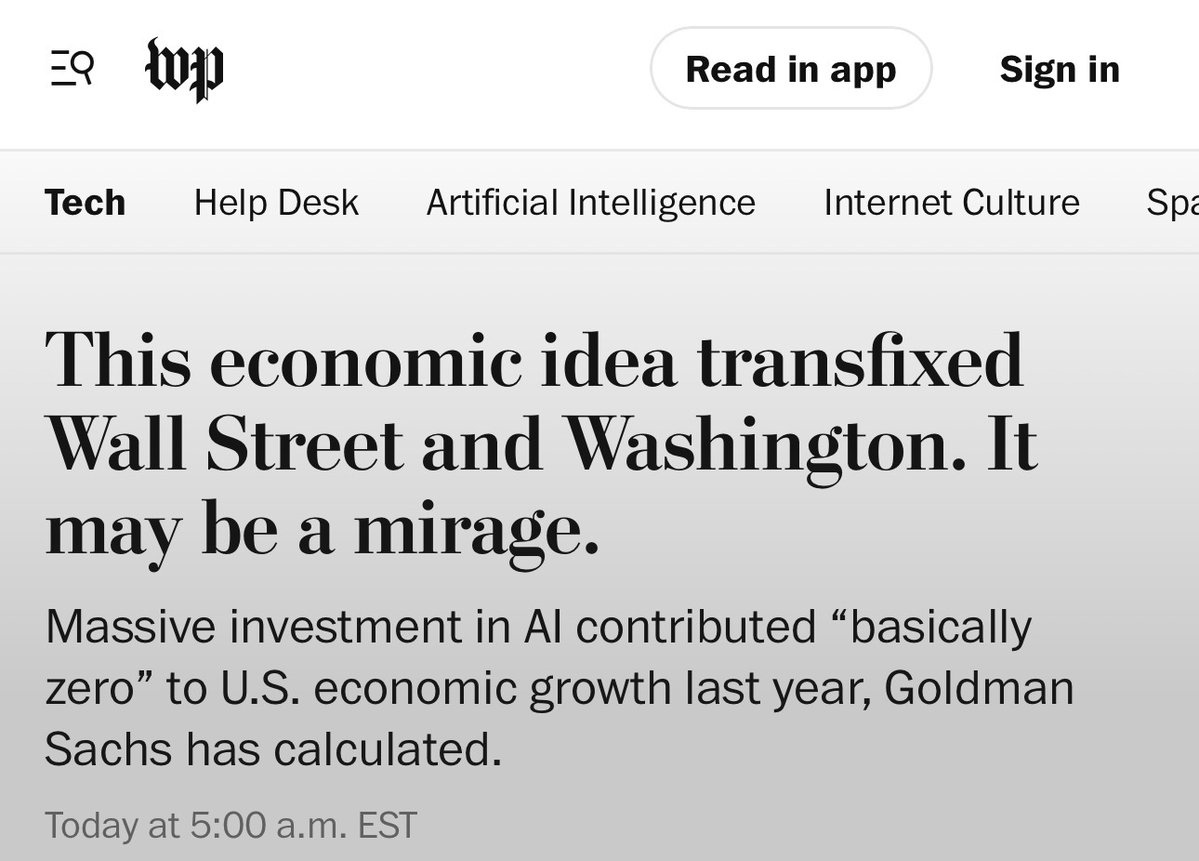Screen dimensions: 1199x861
Task: Open the partially visible Space section
Action: pos(1172,203)
